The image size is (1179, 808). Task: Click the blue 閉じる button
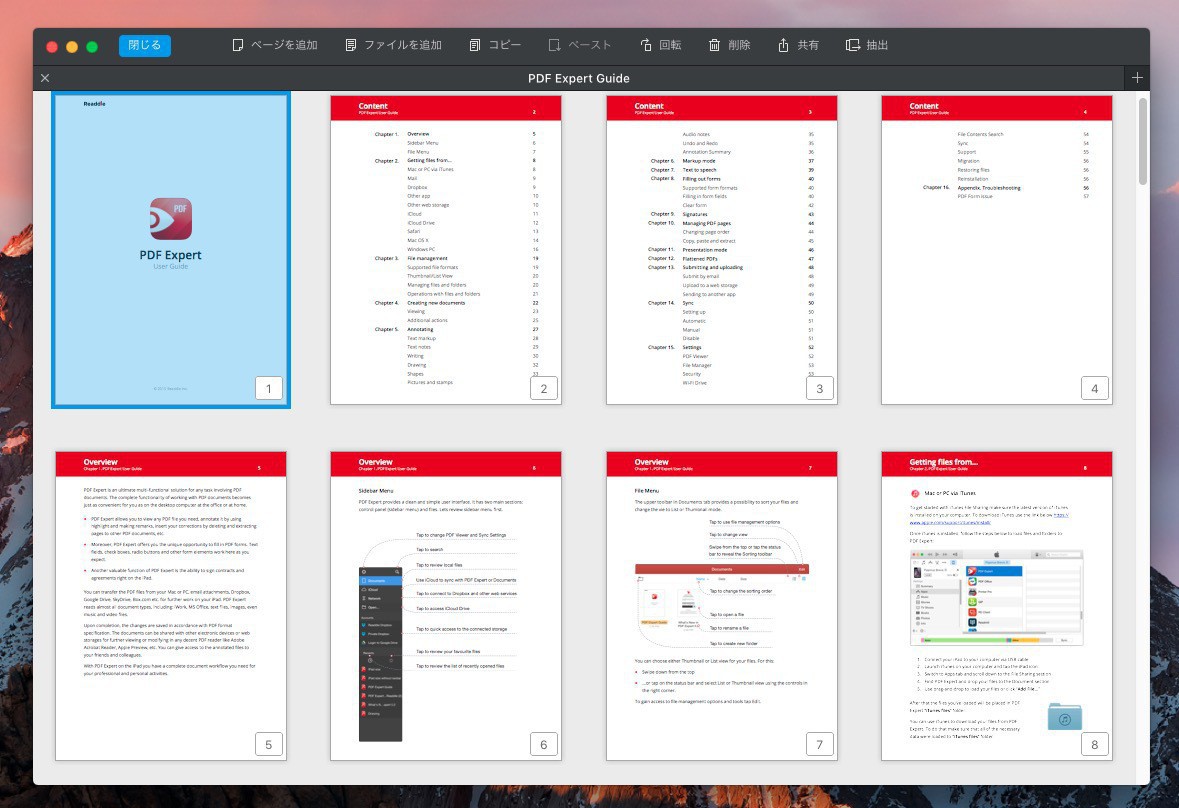pos(144,45)
